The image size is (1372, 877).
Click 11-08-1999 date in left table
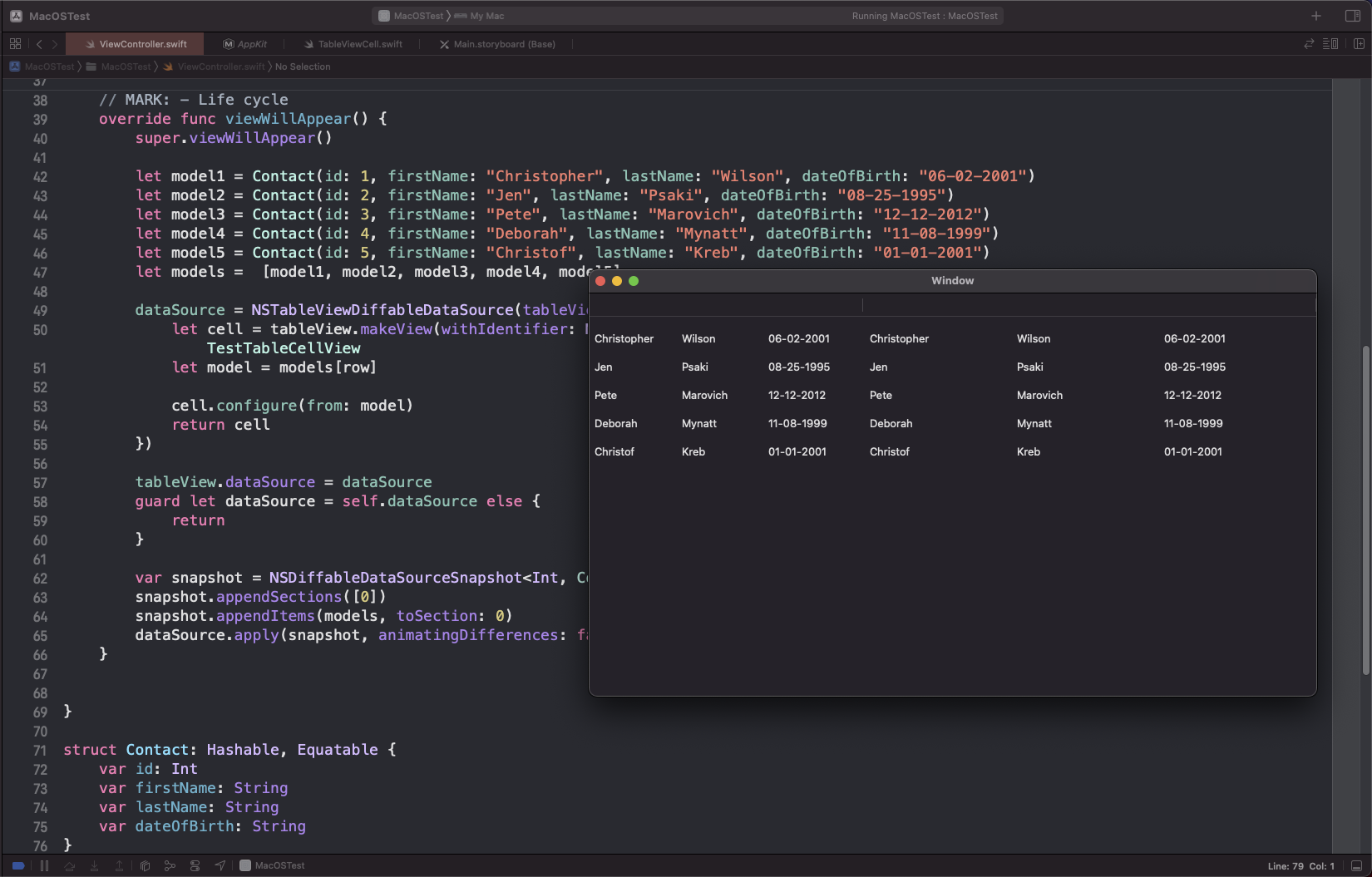(797, 423)
